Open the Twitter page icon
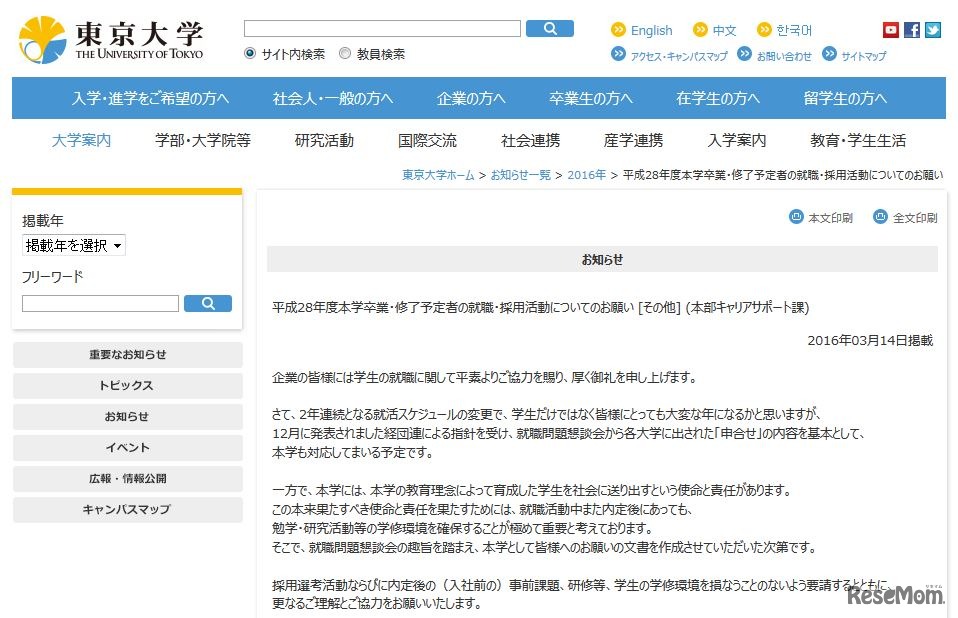Viewport: 958px width, 618px height. click(932, 29)
